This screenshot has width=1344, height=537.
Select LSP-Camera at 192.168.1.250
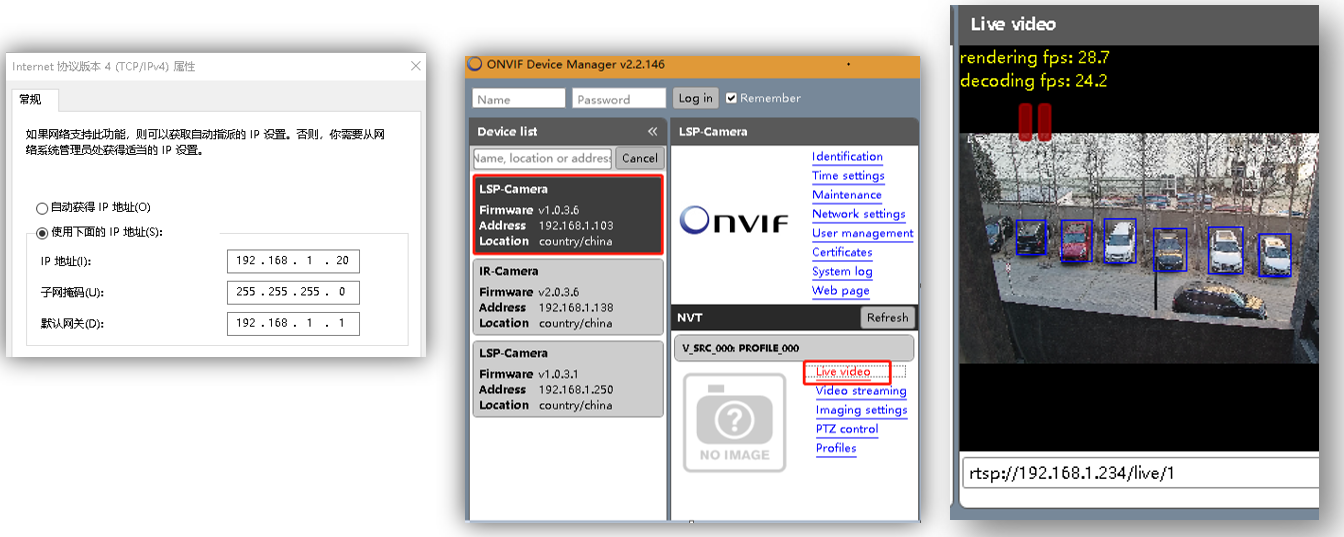tap(567, 379)
